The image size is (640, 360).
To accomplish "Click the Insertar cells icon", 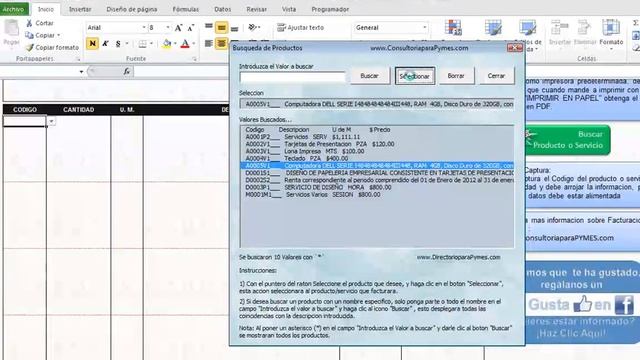I will 560,28.
